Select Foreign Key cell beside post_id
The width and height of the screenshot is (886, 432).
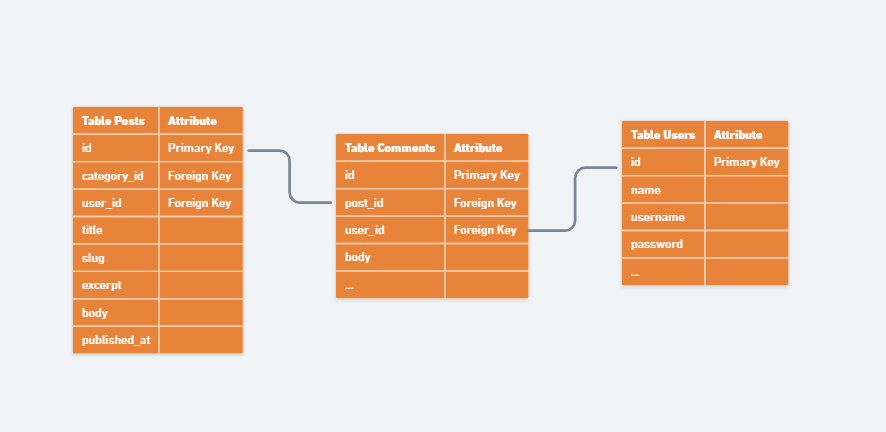(486, 203)
